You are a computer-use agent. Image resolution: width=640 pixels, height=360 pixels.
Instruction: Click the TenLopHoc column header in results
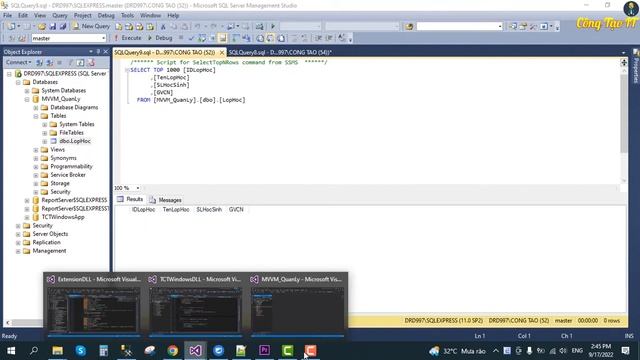(x=176, y=209)
